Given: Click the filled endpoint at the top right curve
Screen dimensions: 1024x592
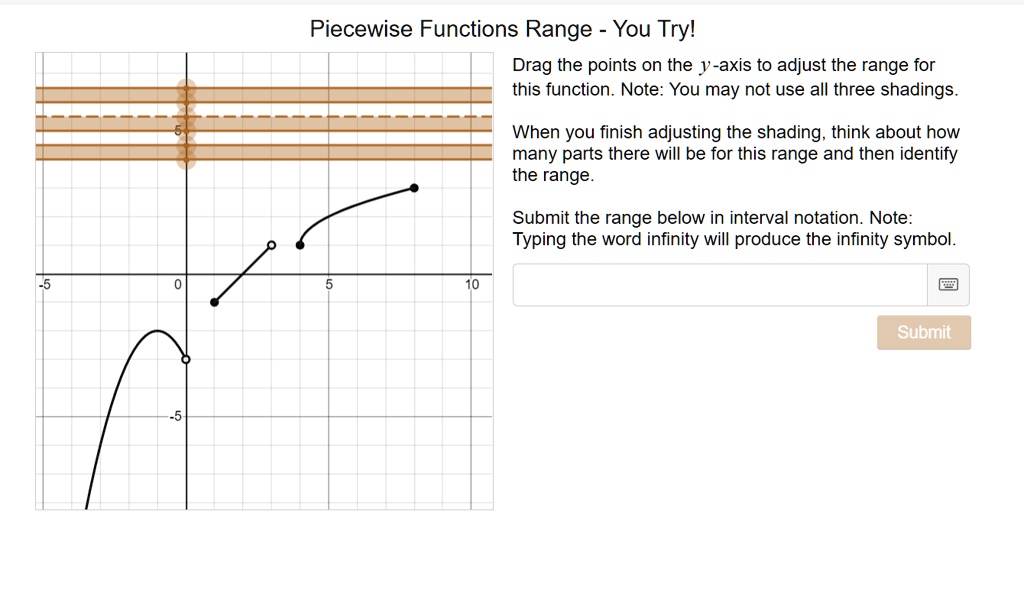Looking at the screenshot, I should click(414, 187).
